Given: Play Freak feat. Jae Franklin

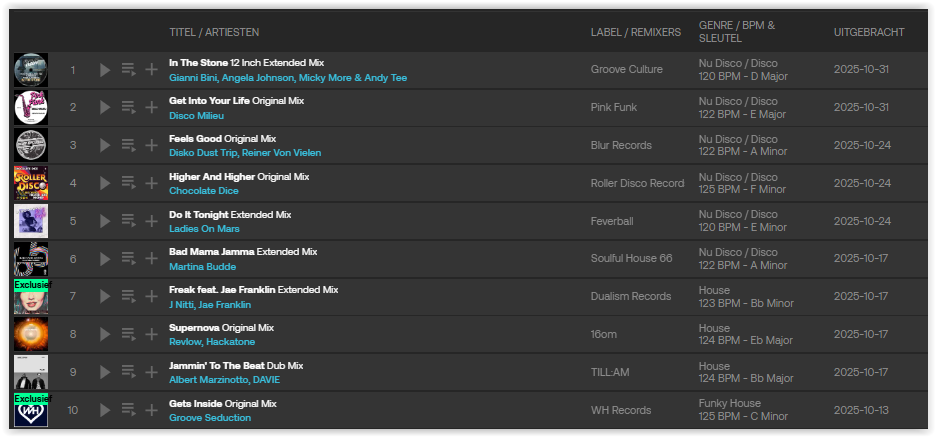Looking at the screenshot, I should click(x=106, y=296).
